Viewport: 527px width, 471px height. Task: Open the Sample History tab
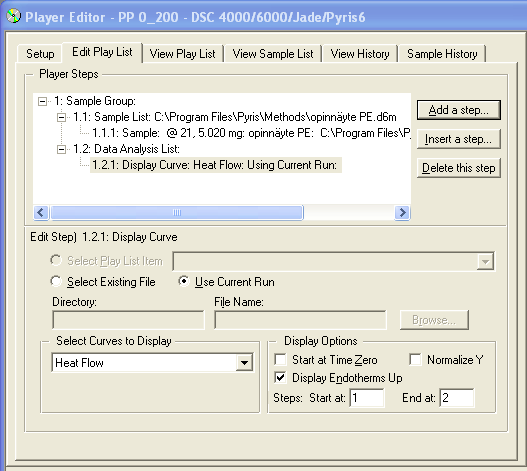tap(442, 54)
